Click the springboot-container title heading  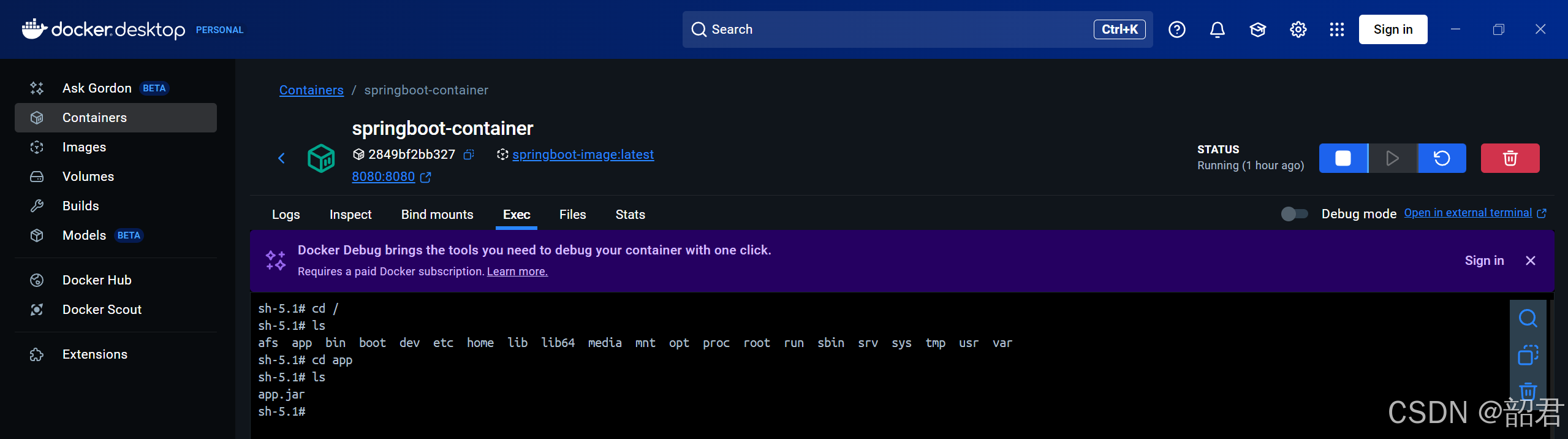pos(442,128)
